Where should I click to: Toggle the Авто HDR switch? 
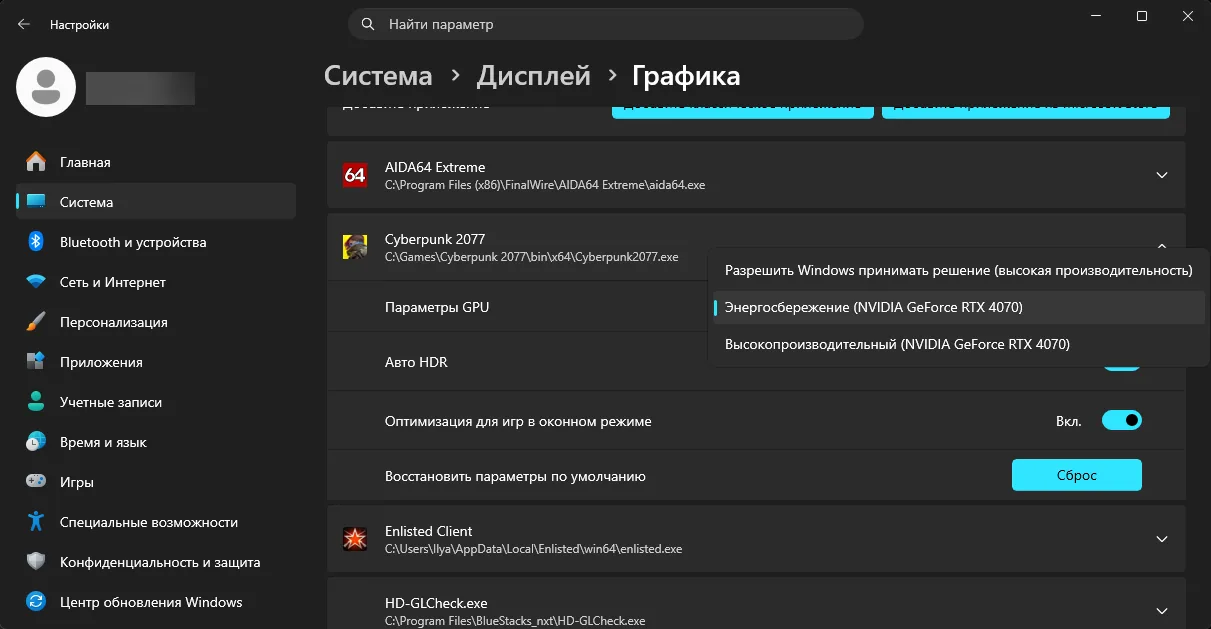[1122, 367]
